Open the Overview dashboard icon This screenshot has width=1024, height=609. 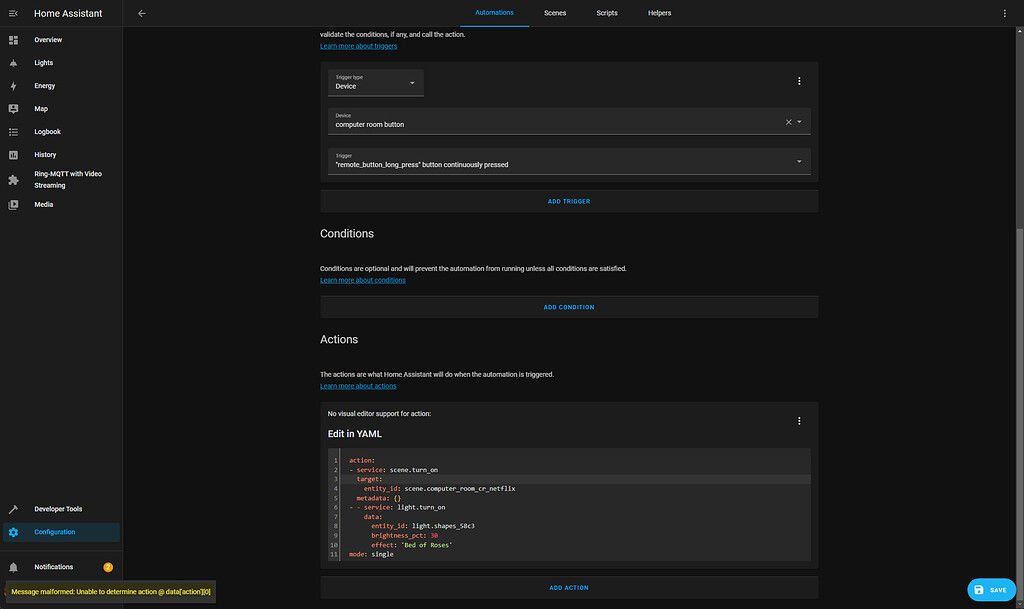click(13, 40)
